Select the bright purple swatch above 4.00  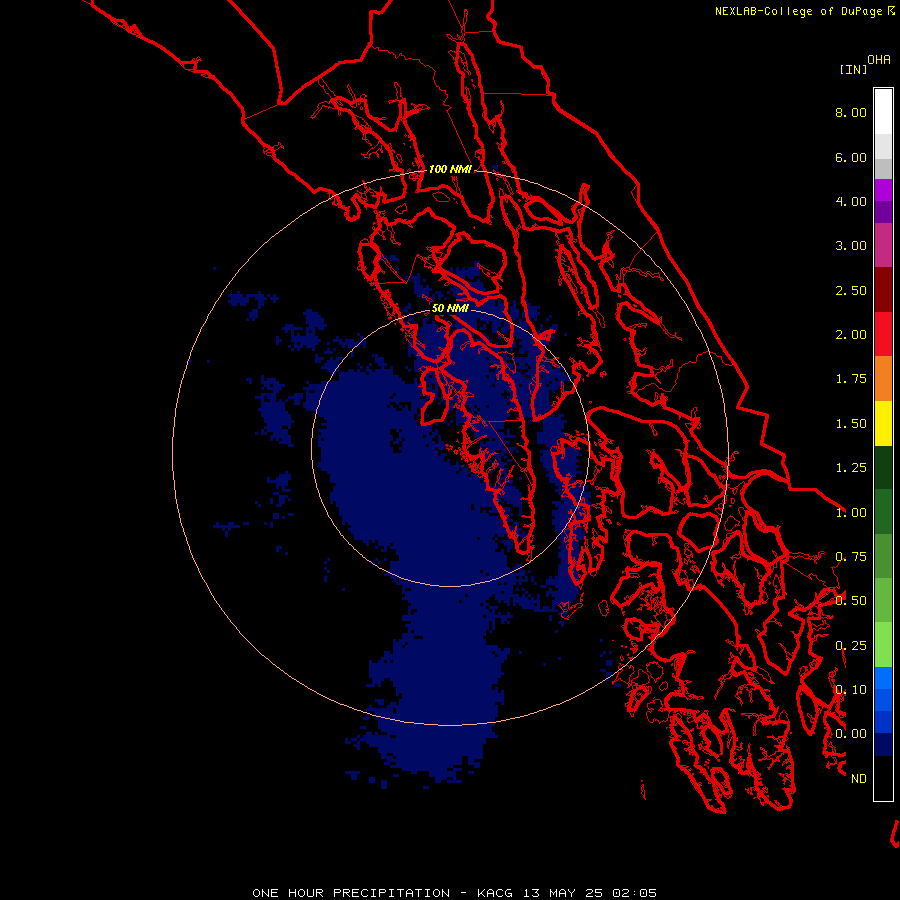click(x=883, y=190)
